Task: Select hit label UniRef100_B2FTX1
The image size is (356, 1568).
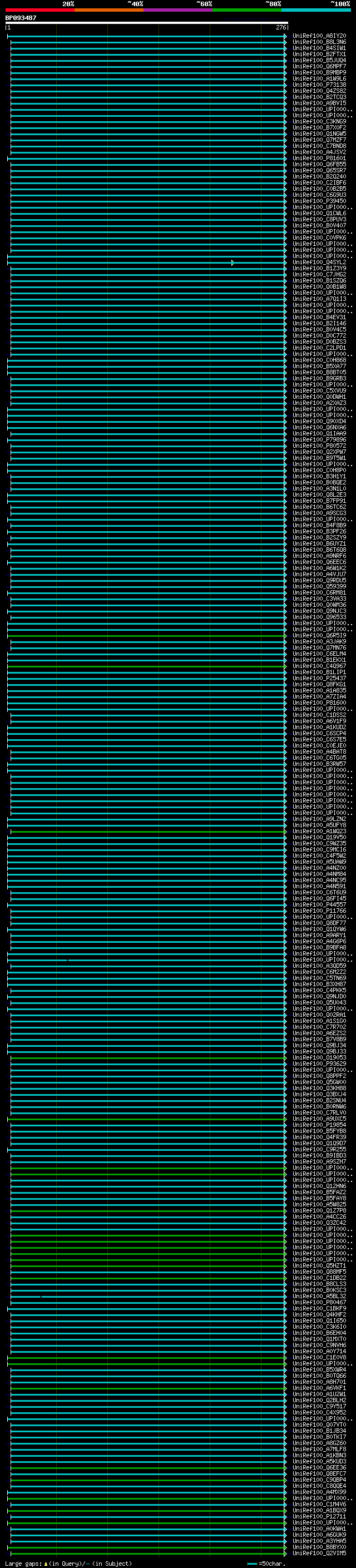Action: click(319, 54)
